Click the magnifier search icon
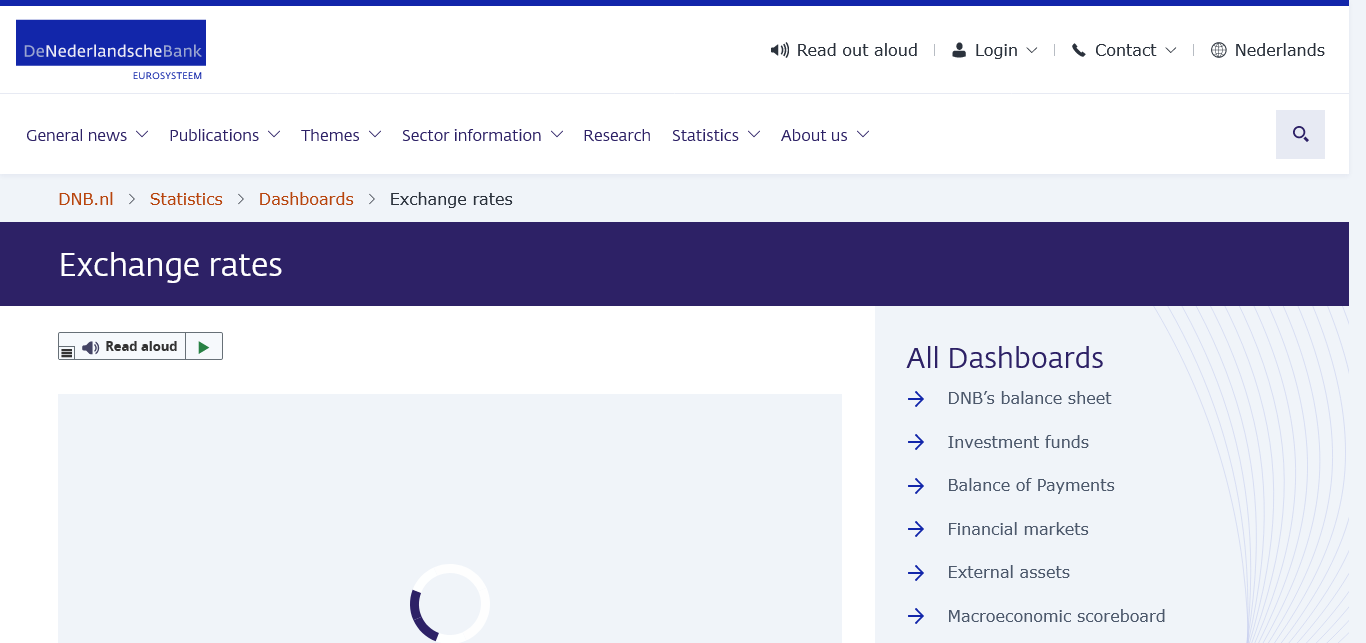The height and width of the screenshot is (643, 1366). (x=1300, y=134)
